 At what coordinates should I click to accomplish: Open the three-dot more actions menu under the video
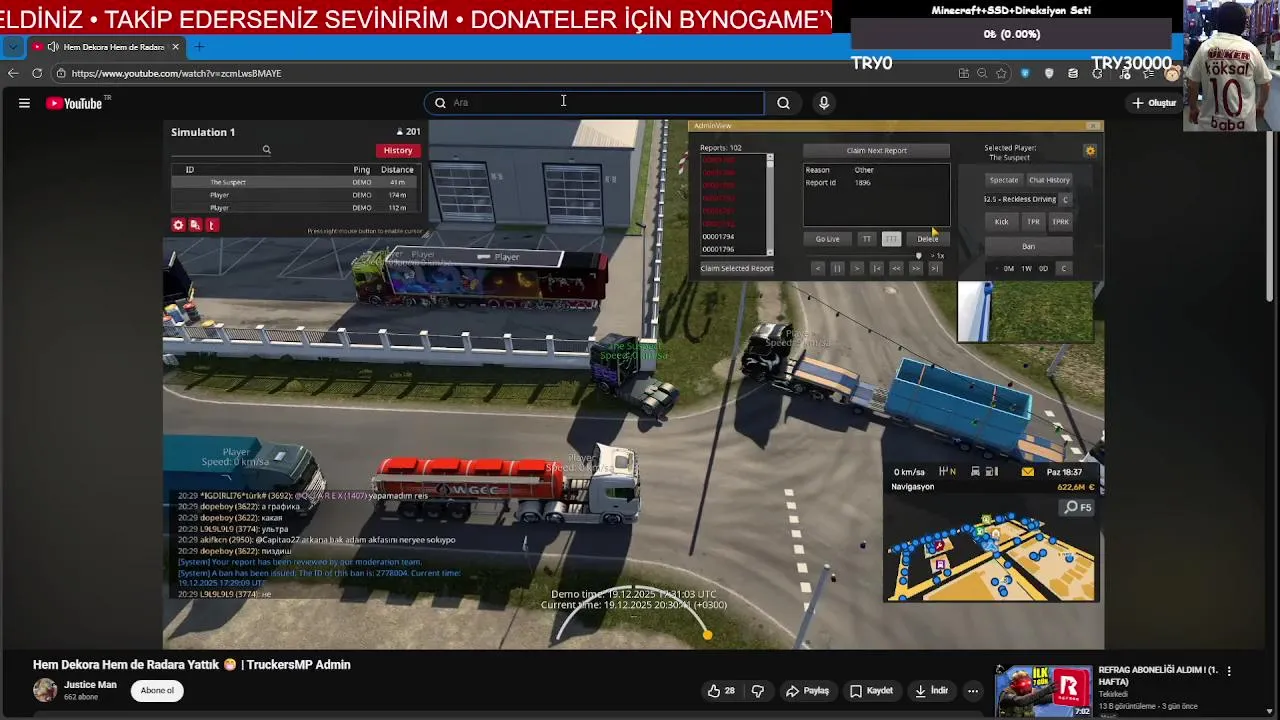click(972, 690)
